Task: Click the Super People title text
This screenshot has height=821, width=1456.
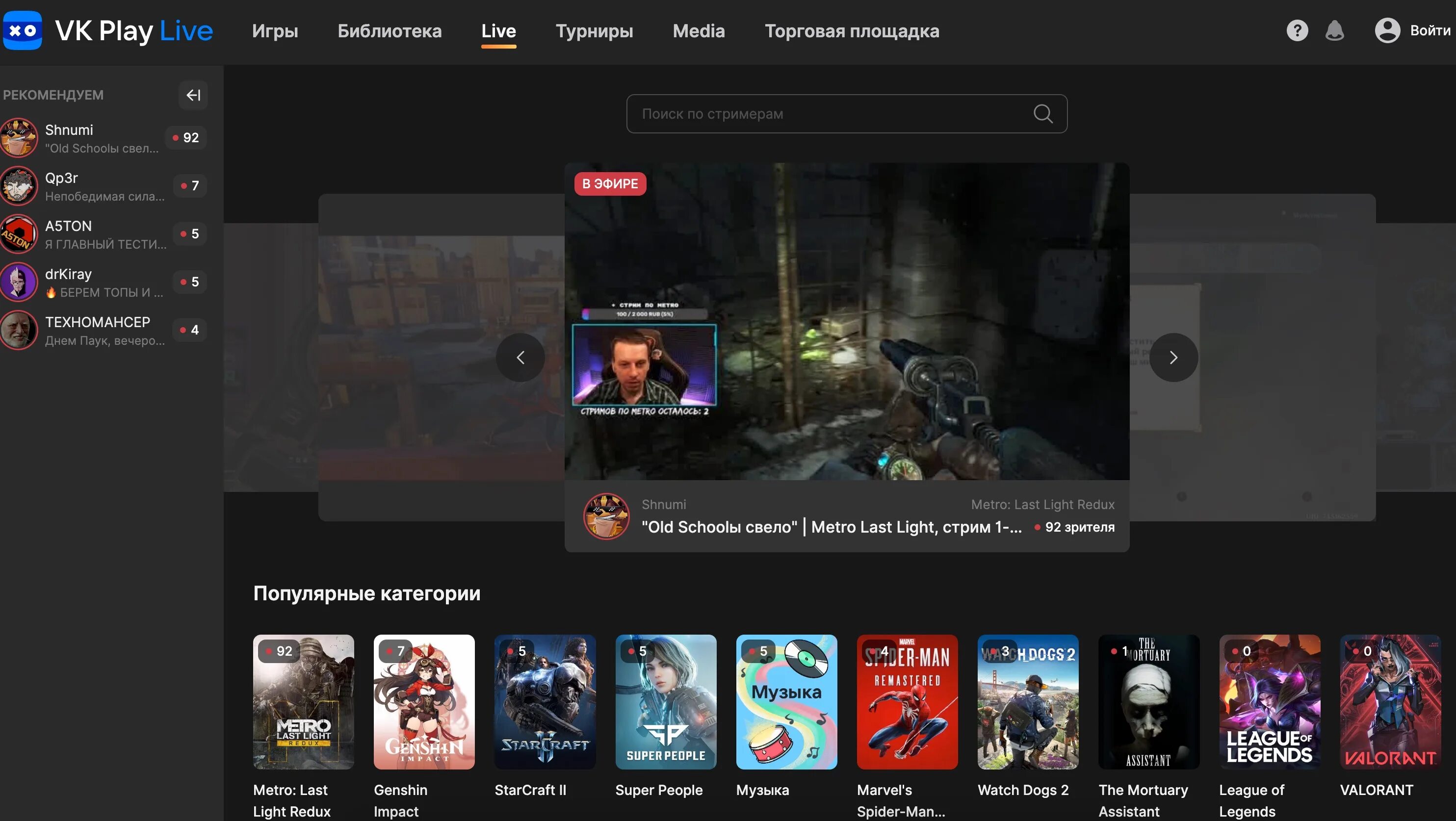Action: coord(658,790)
